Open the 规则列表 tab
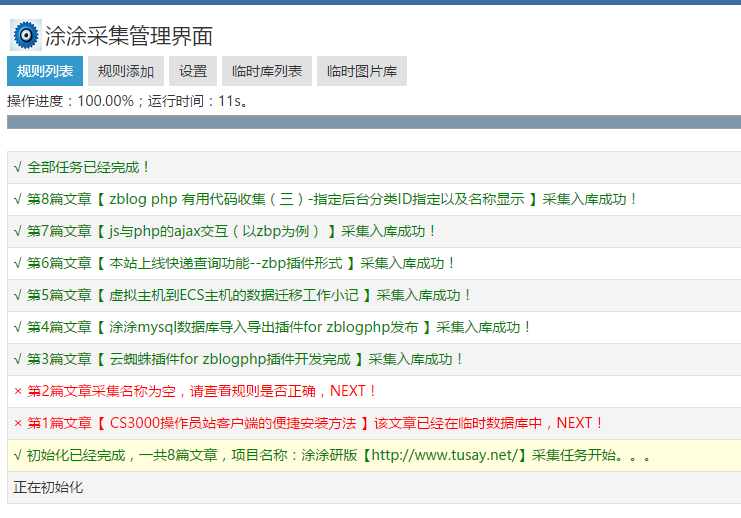741x518 pixels. 45,71
